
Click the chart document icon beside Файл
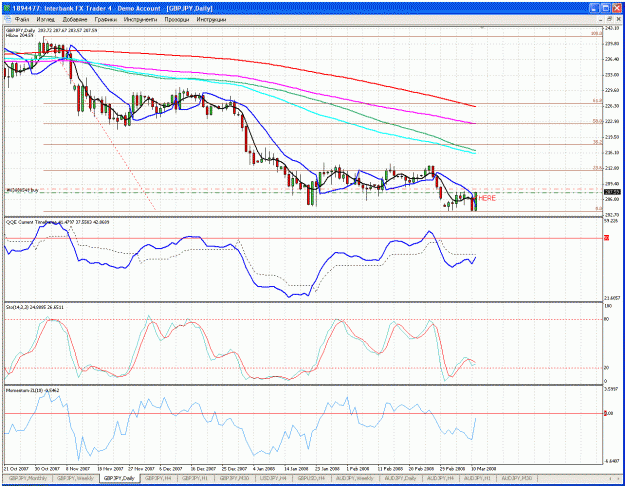click(x=8, y=19)
